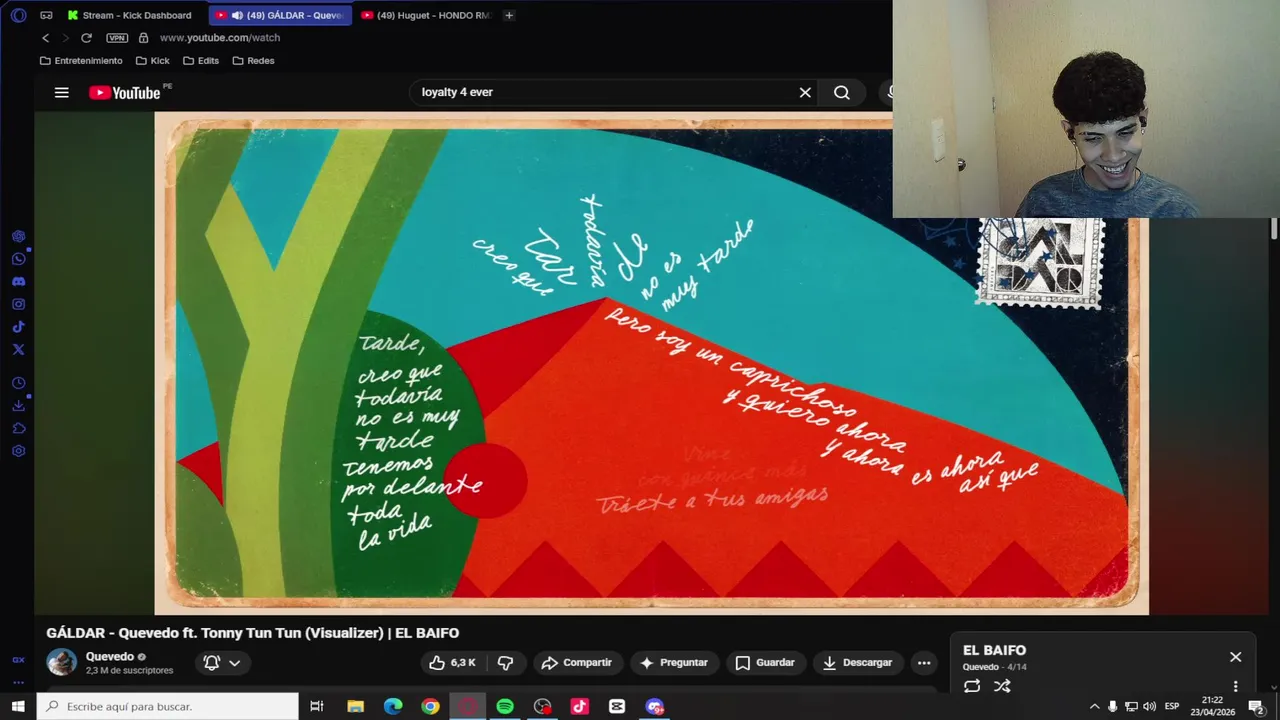The image size is (1280, 720).
Task: Open EL BAIFO playlist options menu
Action: pos(1236,686)
